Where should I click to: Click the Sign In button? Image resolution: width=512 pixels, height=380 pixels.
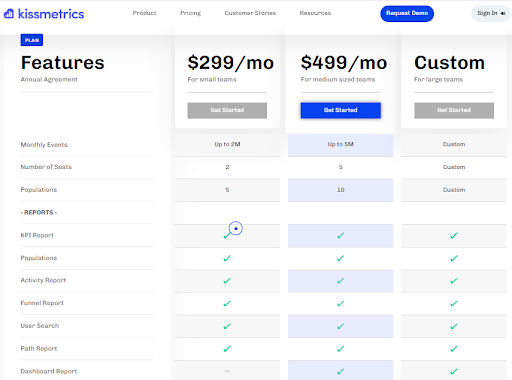[x=491, y=13]
